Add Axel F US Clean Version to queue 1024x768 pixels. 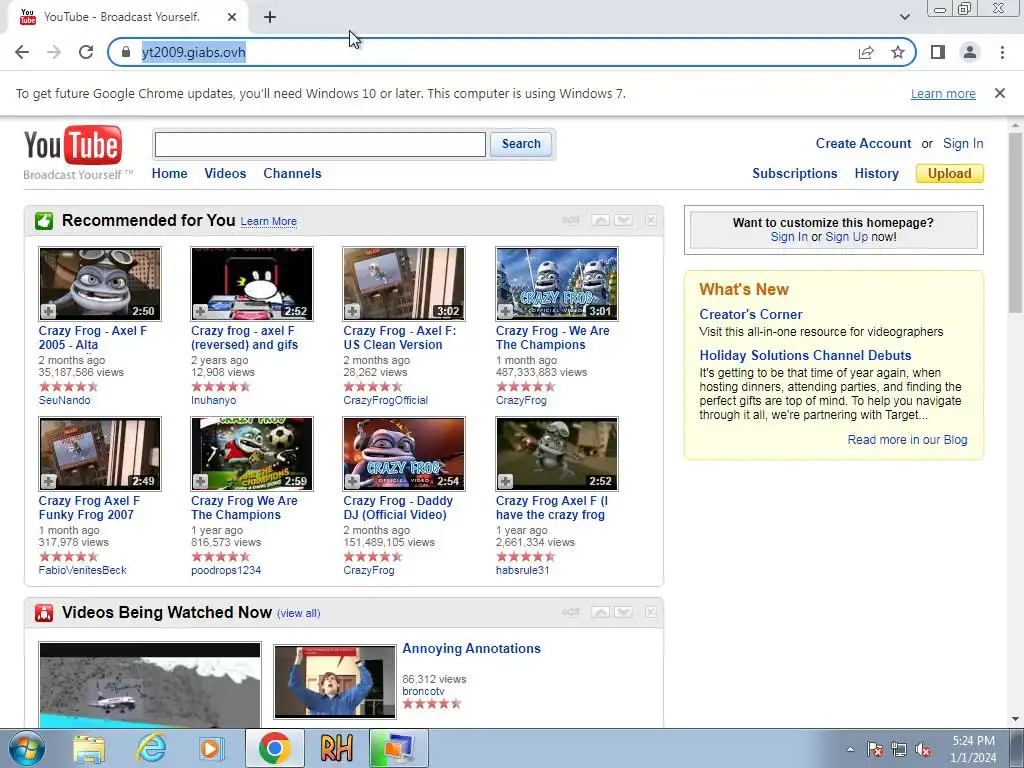pyautogui.click(x=353, y=312)
